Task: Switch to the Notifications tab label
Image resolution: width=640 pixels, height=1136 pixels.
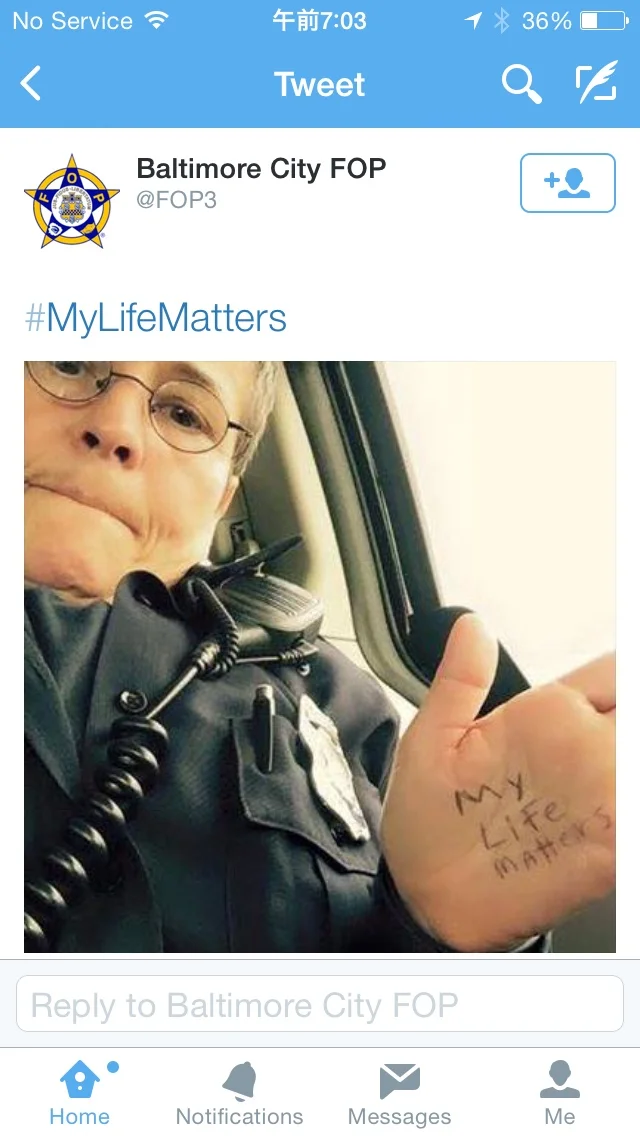Action: [240, 1116]
